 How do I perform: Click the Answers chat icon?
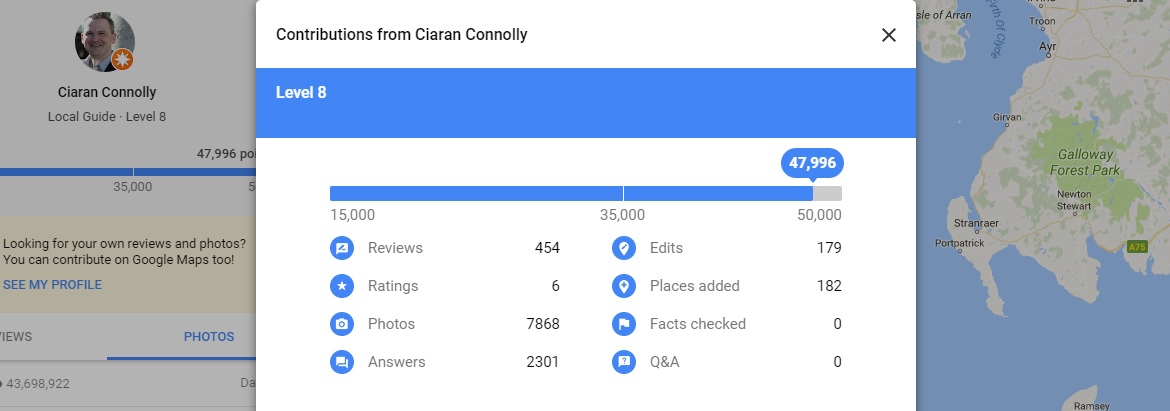point(342,362)
